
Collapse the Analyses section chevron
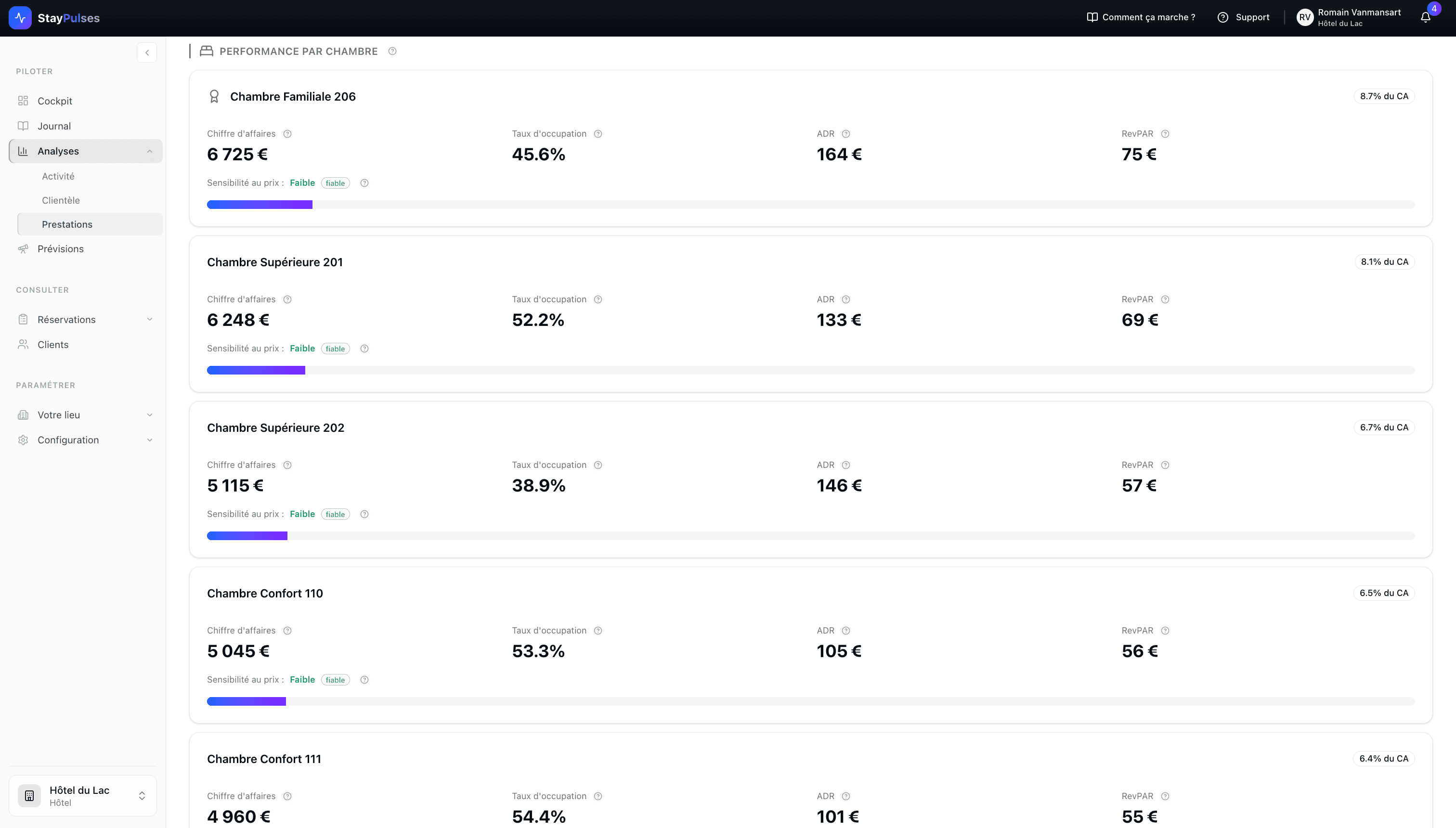pos(150,151)
